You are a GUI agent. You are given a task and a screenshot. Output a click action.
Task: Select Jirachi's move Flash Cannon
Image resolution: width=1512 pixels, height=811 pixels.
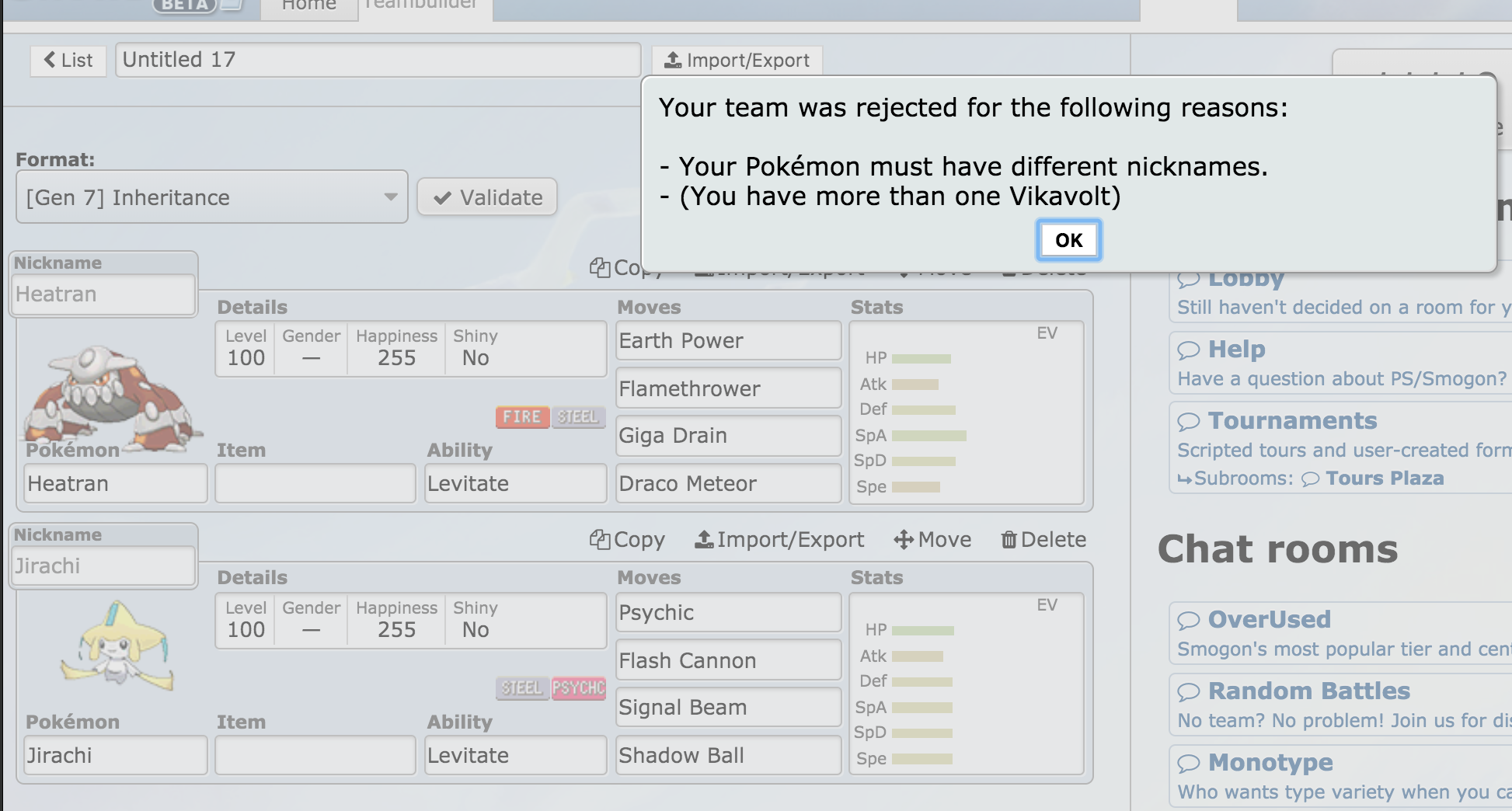click(x=729, y=660)
